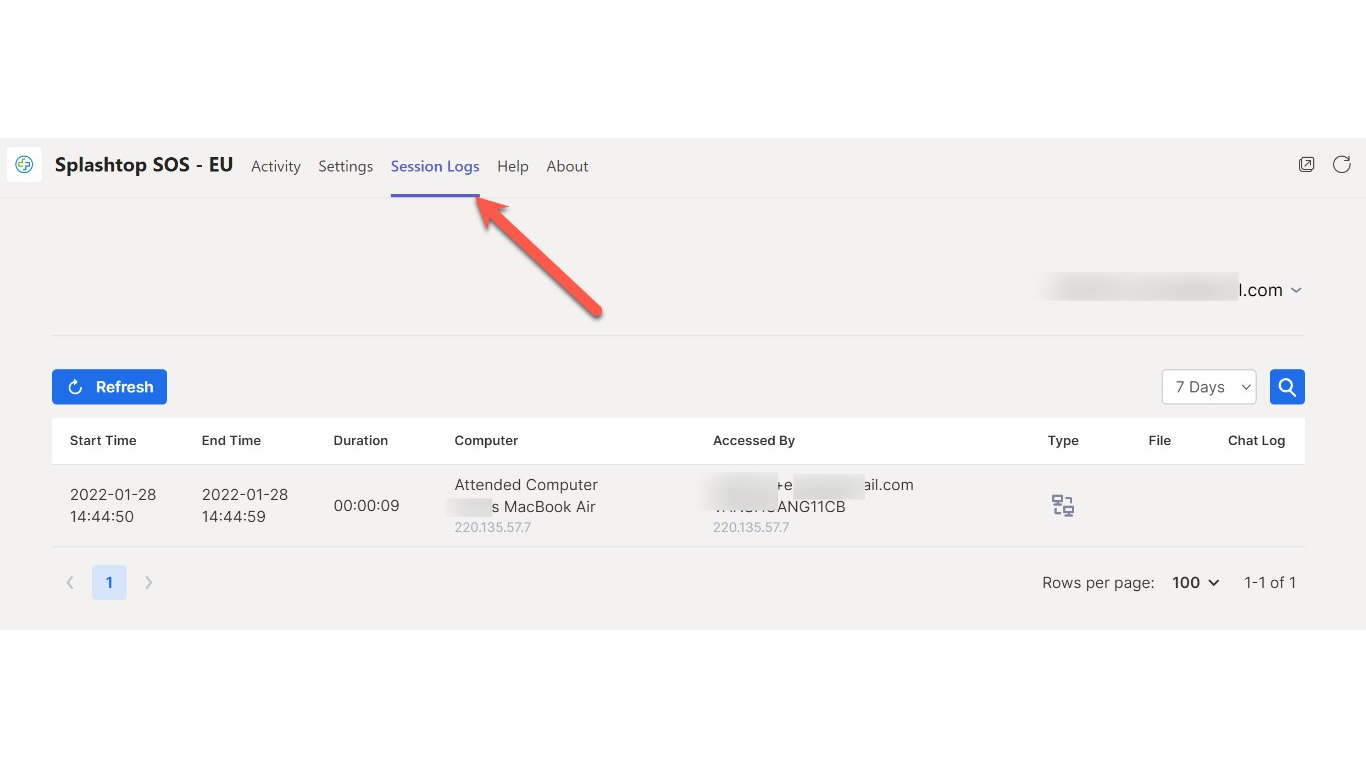Click the Attended Computer text
The width and height of the screenshot is (1366, 768).
point(526,485)
